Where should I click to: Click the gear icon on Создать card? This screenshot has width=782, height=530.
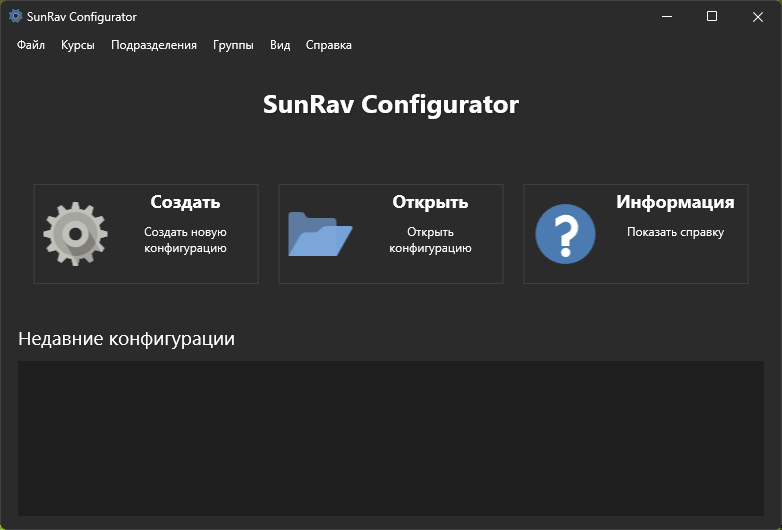pos(75,234)
